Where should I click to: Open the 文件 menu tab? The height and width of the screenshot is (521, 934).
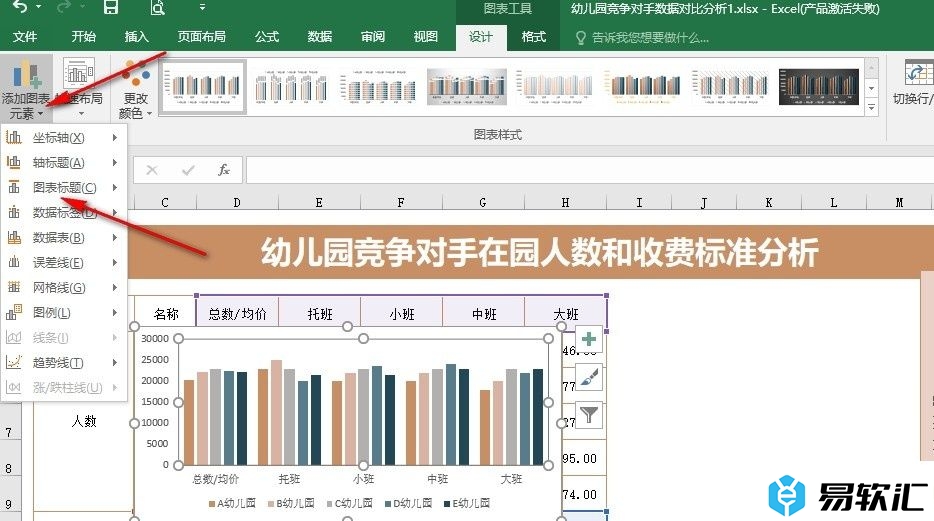click(x=25, y=37)
